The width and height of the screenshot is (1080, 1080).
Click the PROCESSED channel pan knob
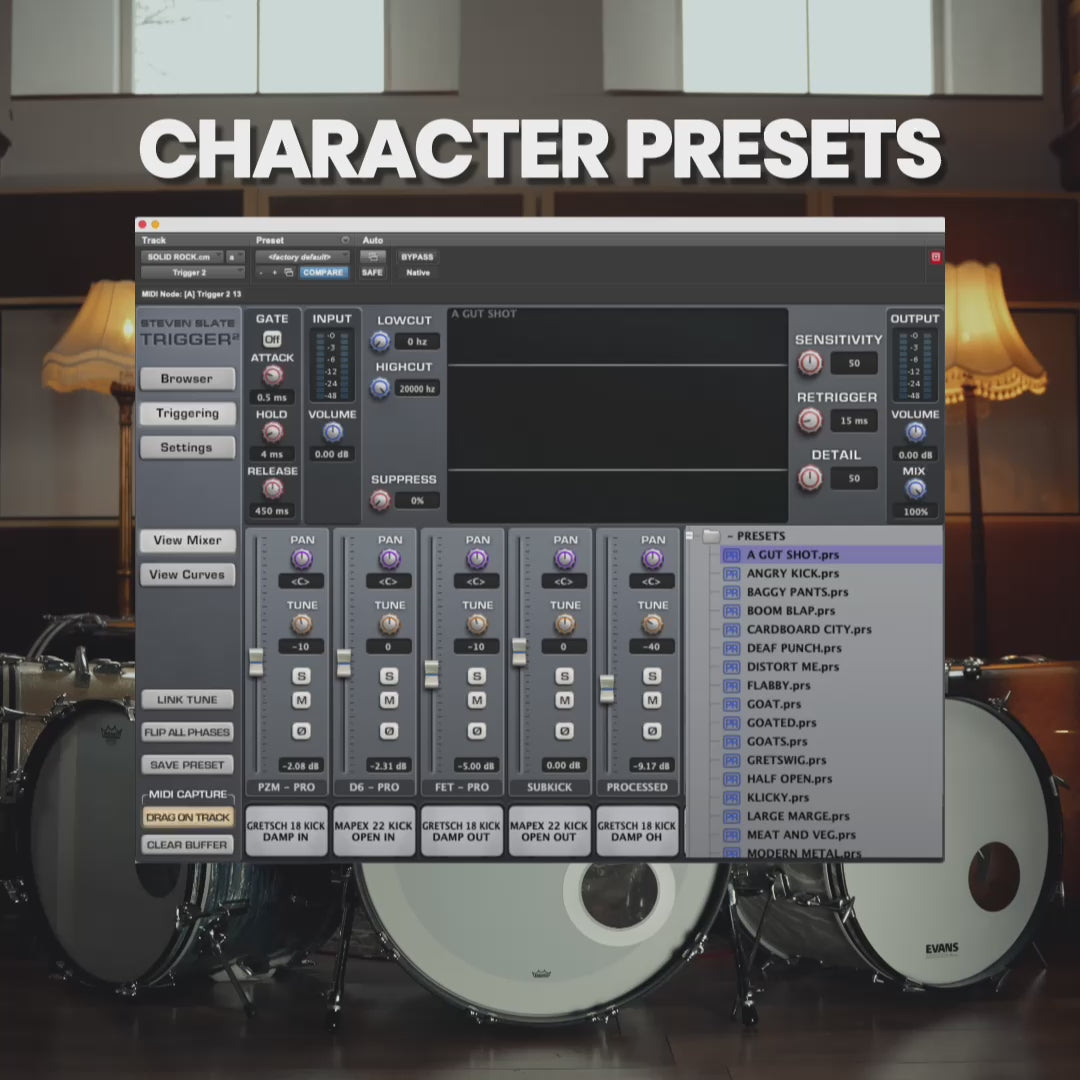652,559
